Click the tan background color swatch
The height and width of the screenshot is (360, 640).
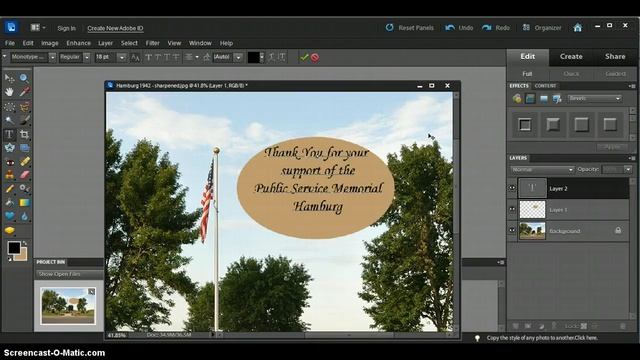tap(23, 256)
